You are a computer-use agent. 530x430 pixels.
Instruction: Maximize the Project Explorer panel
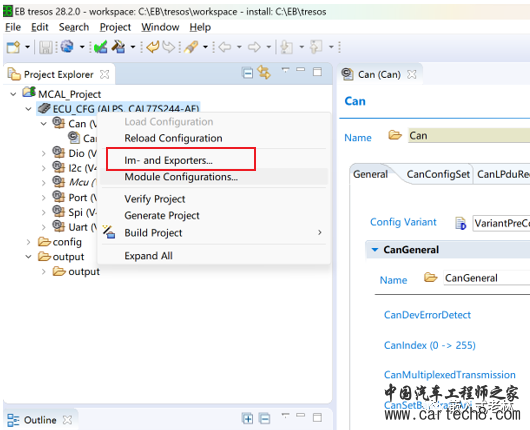(317, 72)
